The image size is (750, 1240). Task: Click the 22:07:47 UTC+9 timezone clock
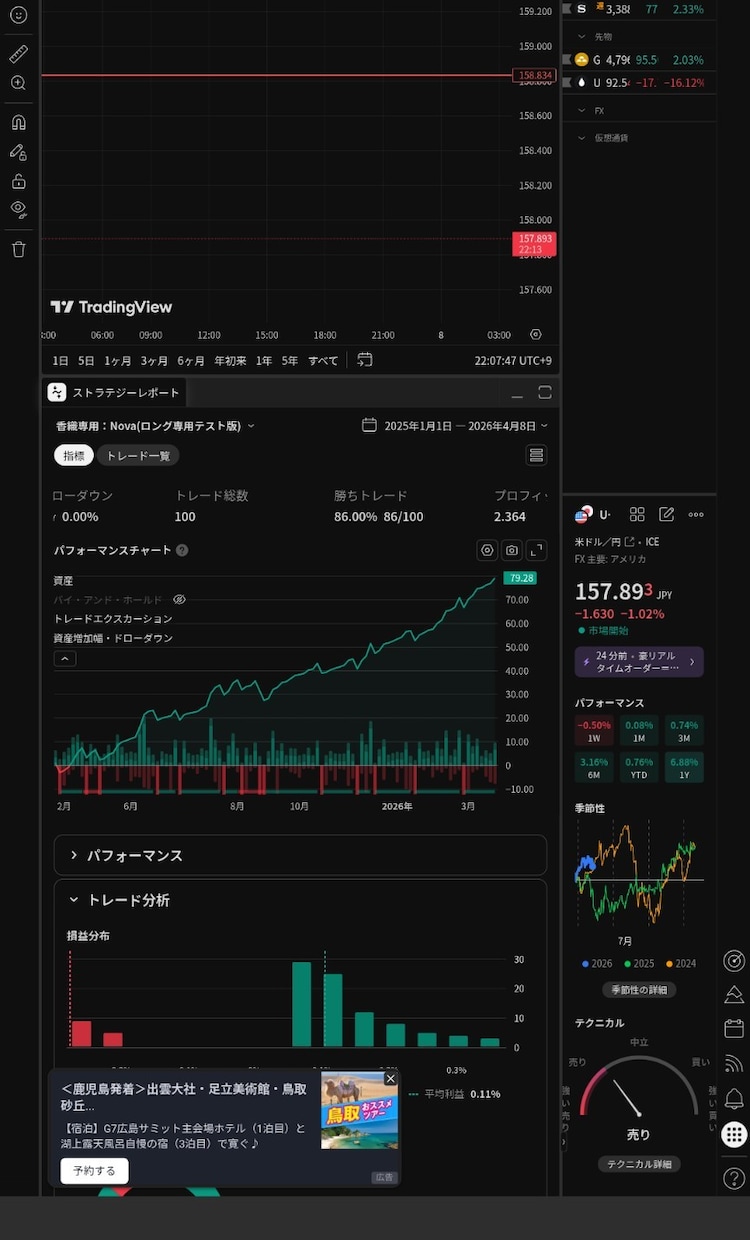512,361
